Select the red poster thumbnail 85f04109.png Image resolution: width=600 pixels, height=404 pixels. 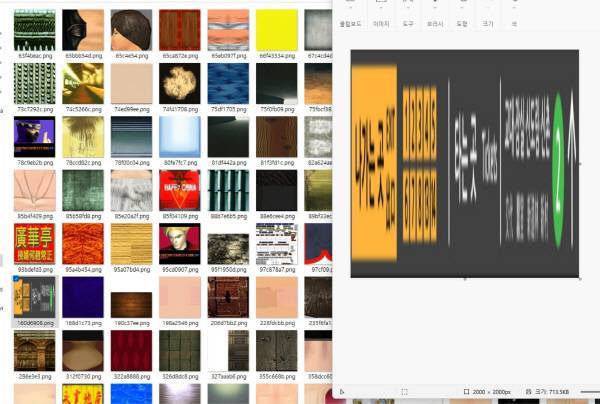[180, 191]
